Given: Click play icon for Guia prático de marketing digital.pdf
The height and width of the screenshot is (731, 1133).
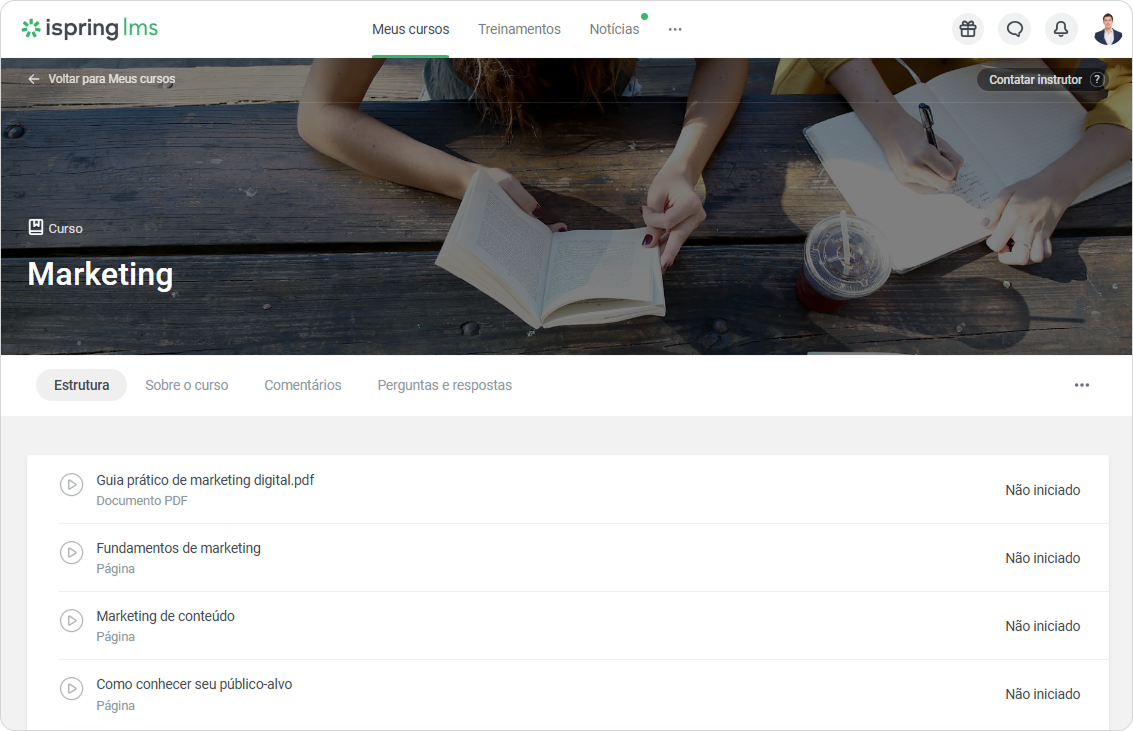Looking at the screenshot, I should (x=72, y=485).
